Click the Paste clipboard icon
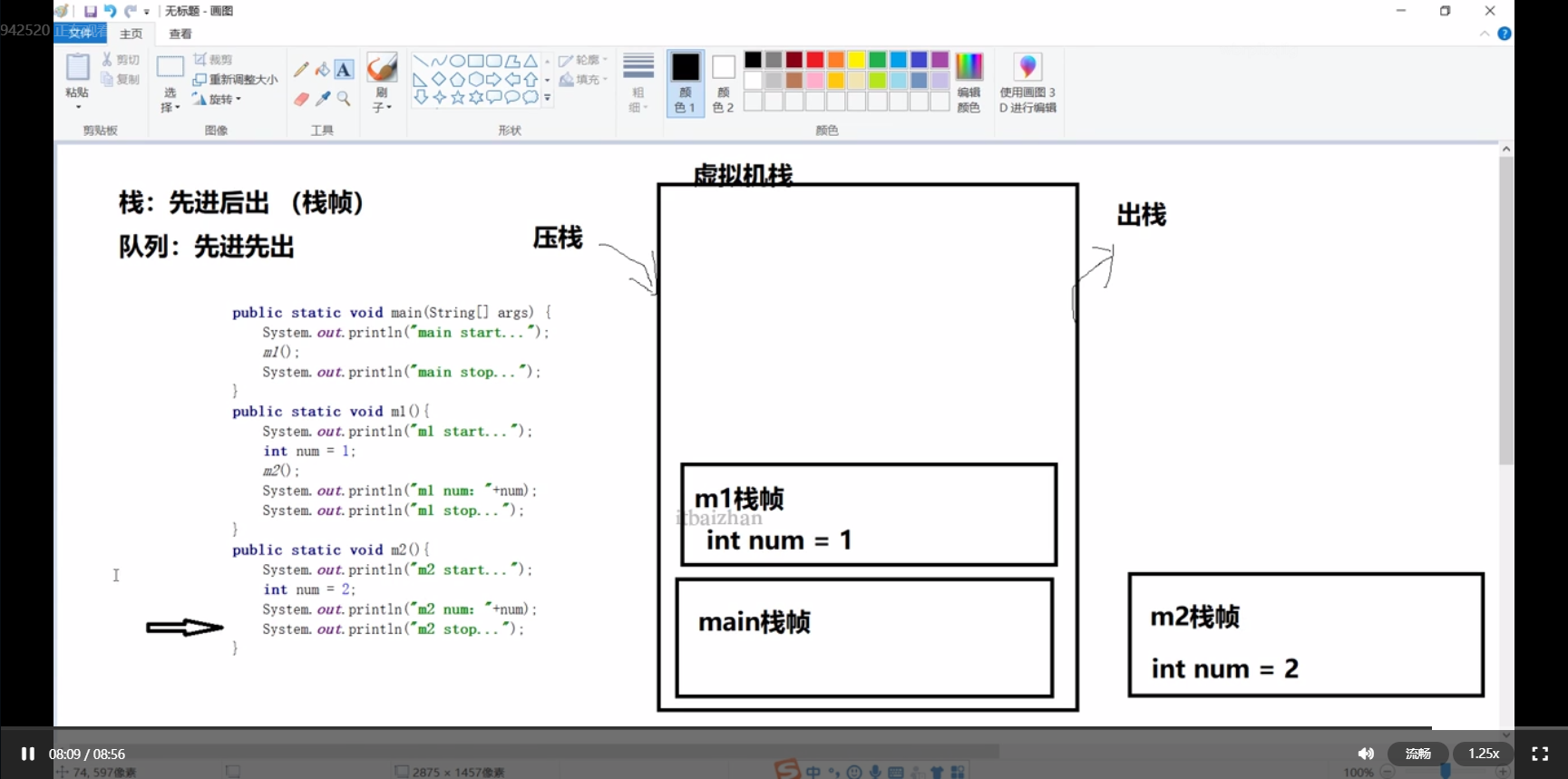Viewport: 1568px width, 779px height. point(77,67)
